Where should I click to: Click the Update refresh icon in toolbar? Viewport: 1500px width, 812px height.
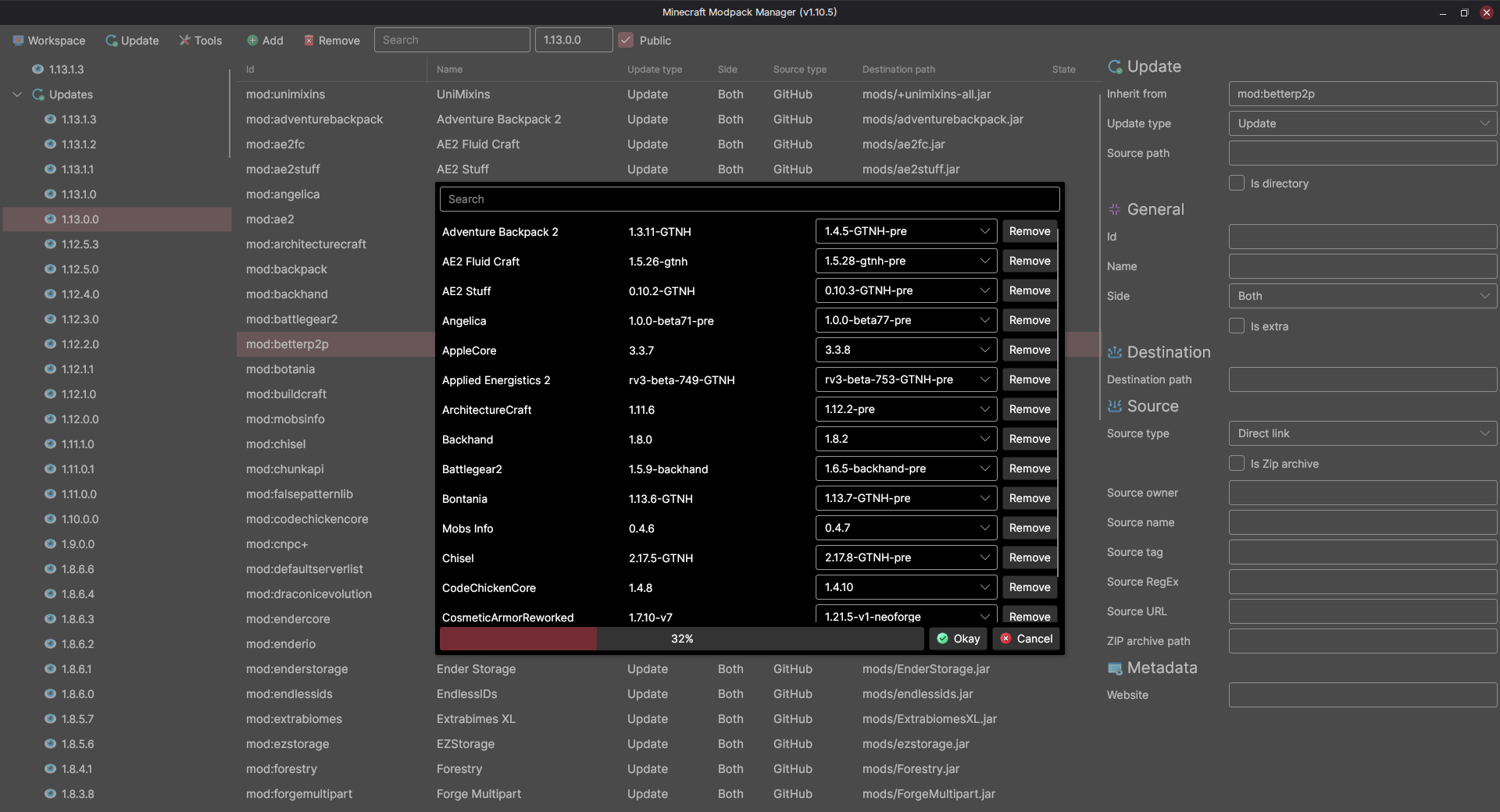(x=112, y=41)
